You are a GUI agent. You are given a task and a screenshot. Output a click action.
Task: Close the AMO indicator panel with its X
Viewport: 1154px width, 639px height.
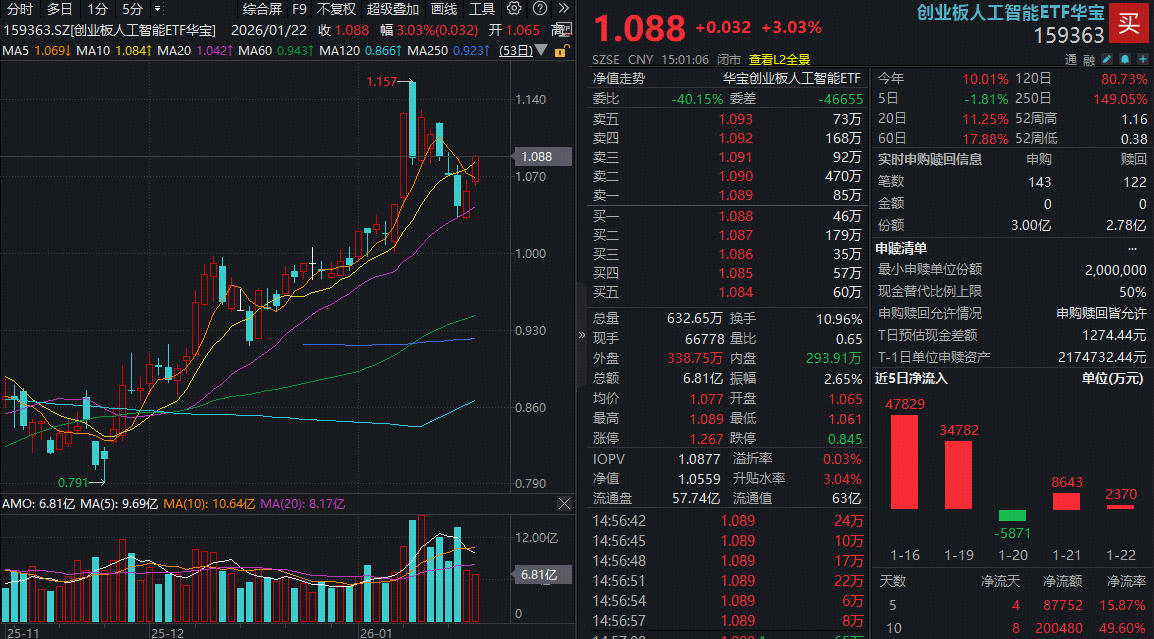coord(564,503)
